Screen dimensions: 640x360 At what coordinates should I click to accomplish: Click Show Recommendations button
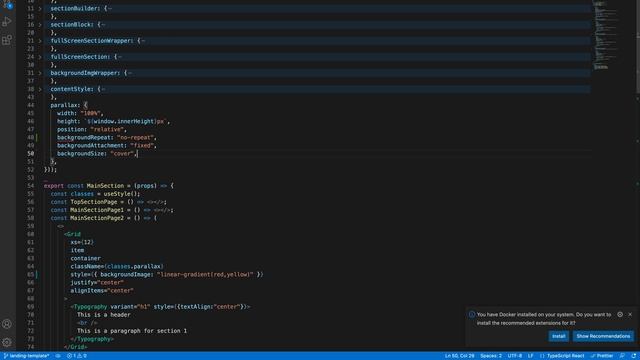pyautogui.click(x=603, y=336)
